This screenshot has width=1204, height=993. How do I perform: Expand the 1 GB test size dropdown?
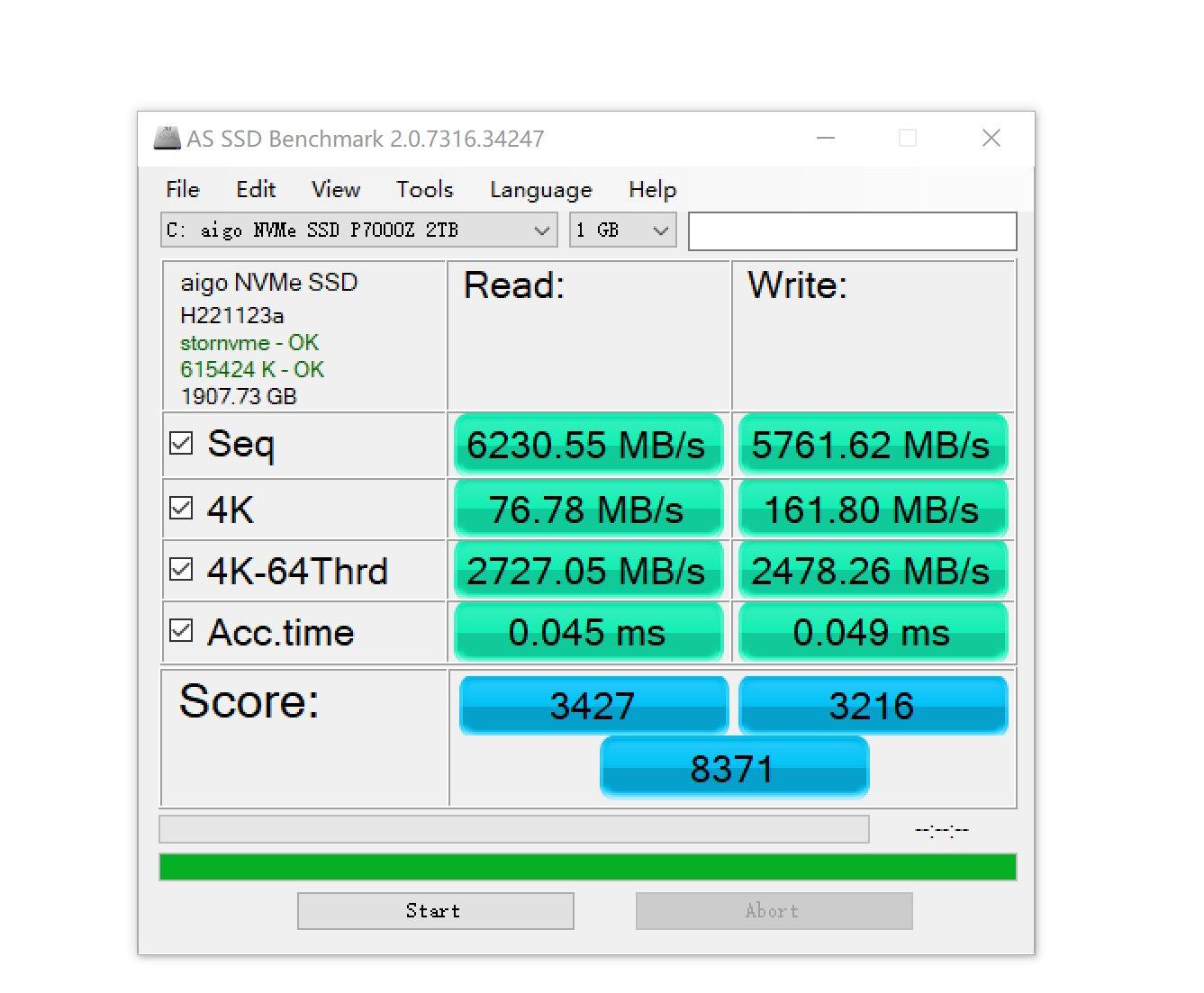click(x=623, y=230)
